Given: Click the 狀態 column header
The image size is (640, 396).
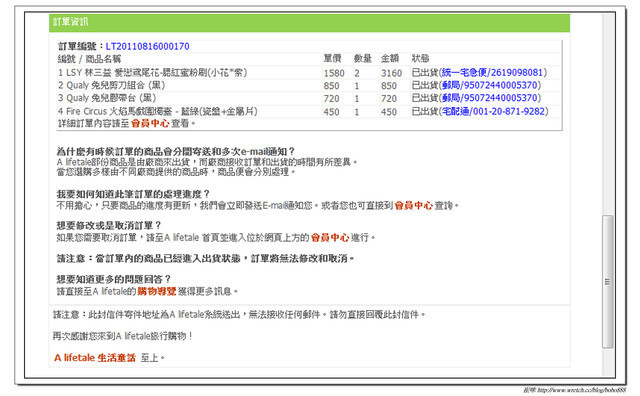Looking at the screenshot, I should coord(420,59).
